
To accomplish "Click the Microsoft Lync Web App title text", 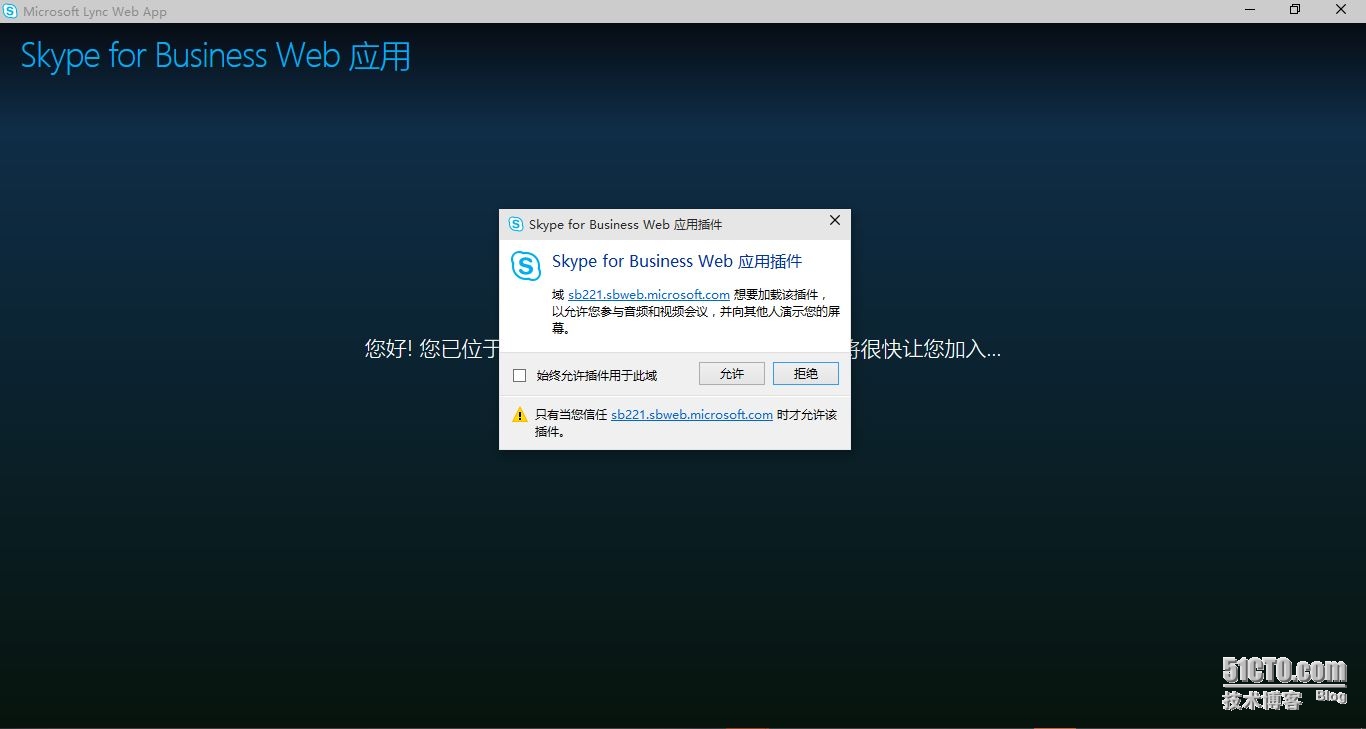I will 95,12.
